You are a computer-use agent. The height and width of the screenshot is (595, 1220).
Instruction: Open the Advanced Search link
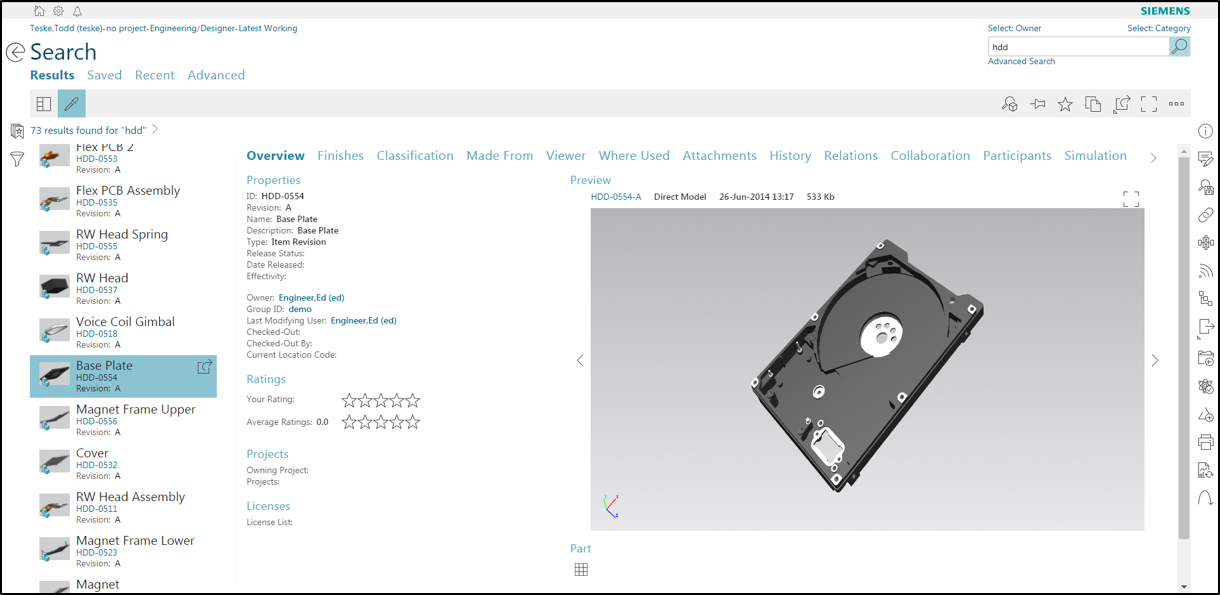pyautogui.click(x=1021, y=61)
